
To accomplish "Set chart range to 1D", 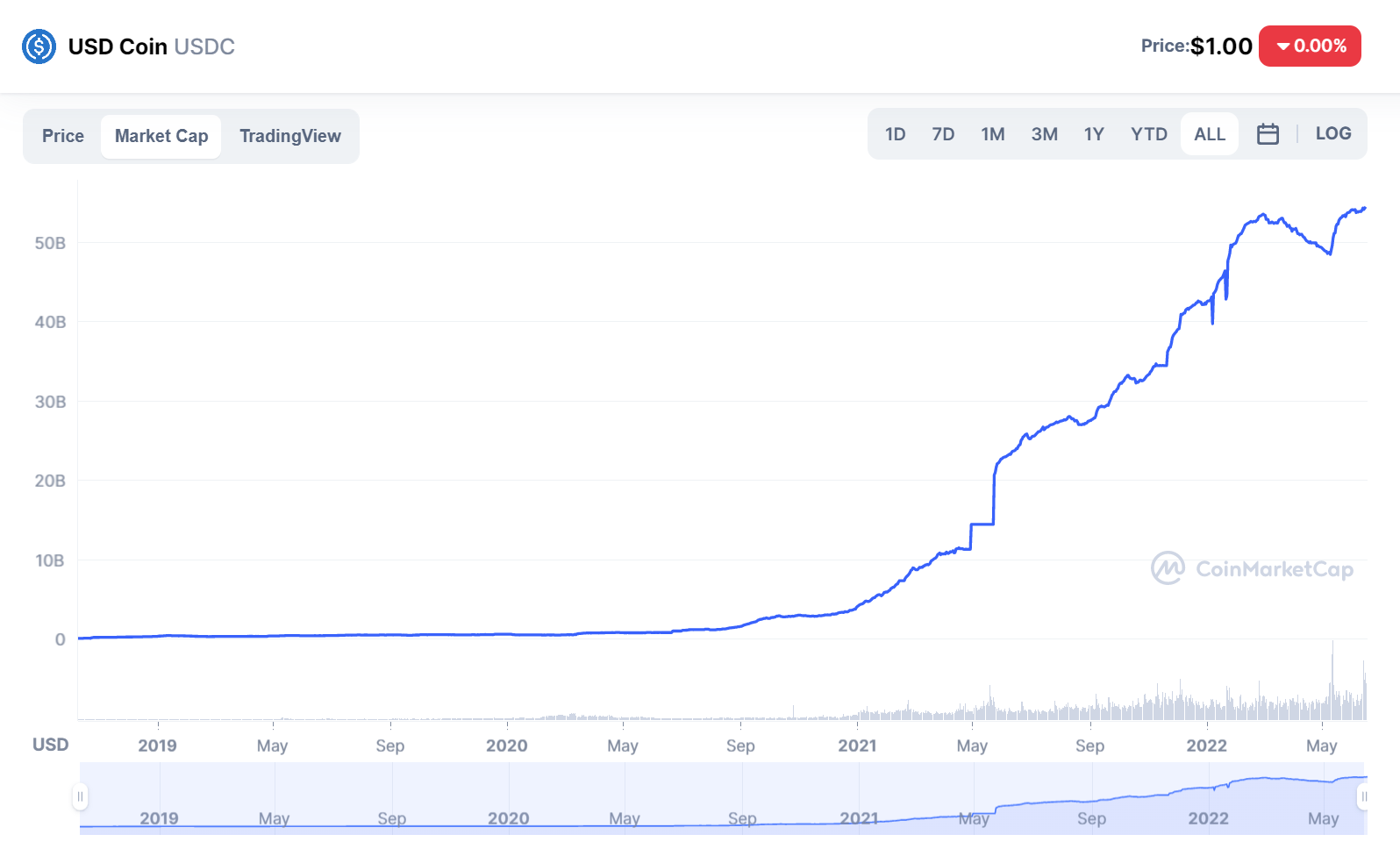I will pyautogui.click(x=895, y=134).
